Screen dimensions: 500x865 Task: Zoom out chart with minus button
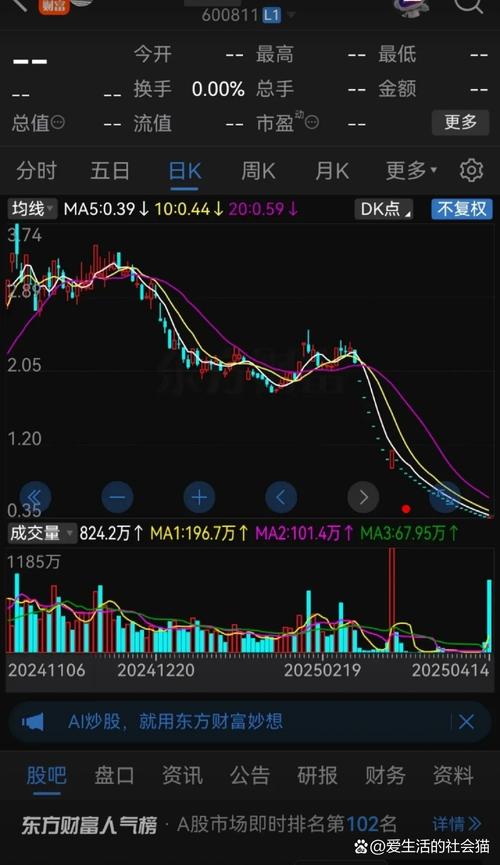[x=117, y=497]
